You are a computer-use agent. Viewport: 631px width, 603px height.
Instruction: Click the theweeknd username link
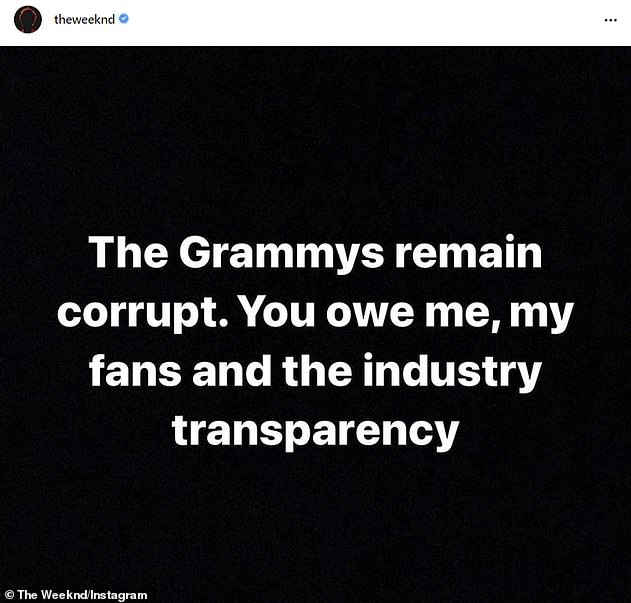point(85,19)
